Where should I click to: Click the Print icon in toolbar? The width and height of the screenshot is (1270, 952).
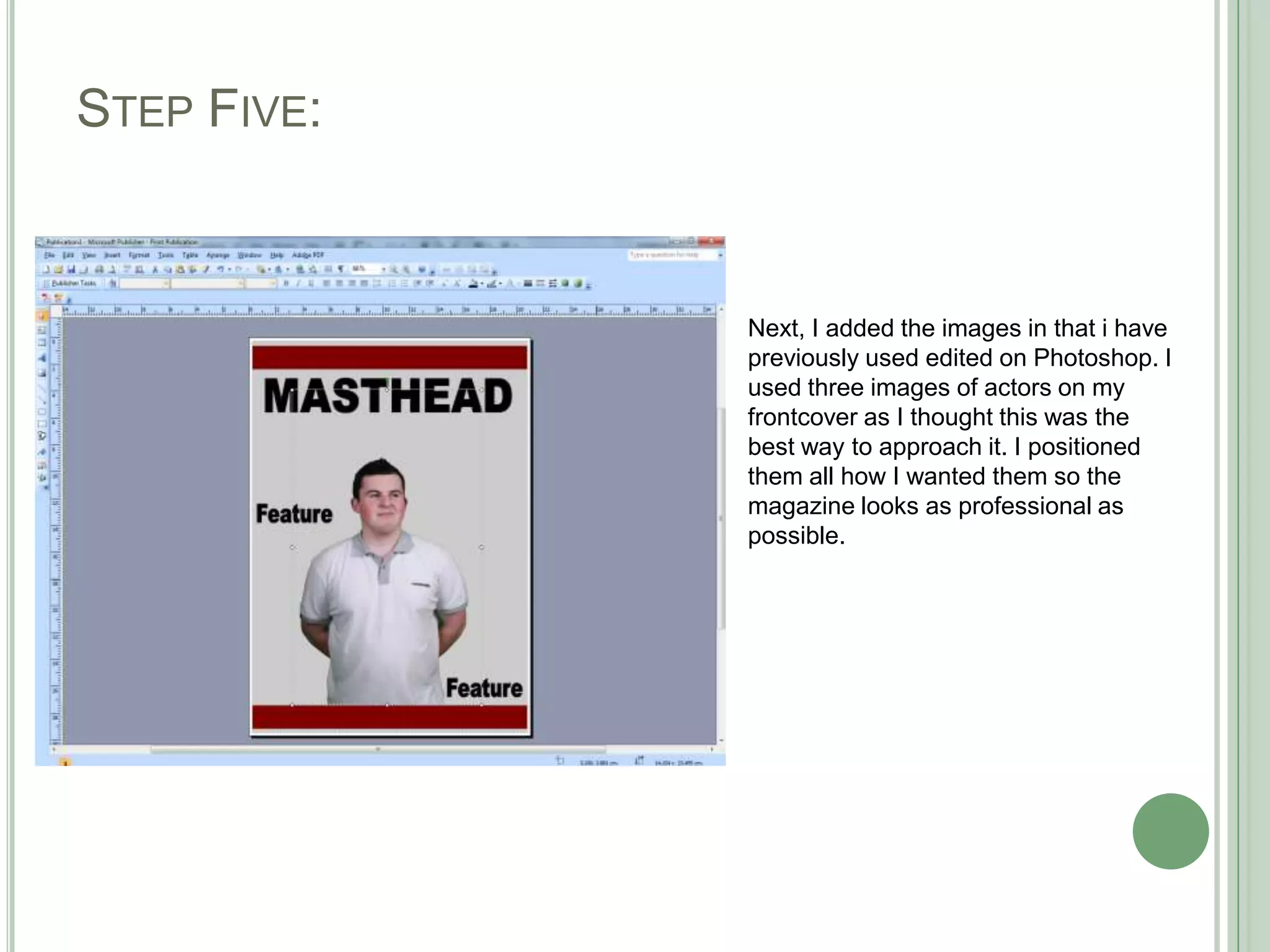pyautogui.click(x=99, y=270)
